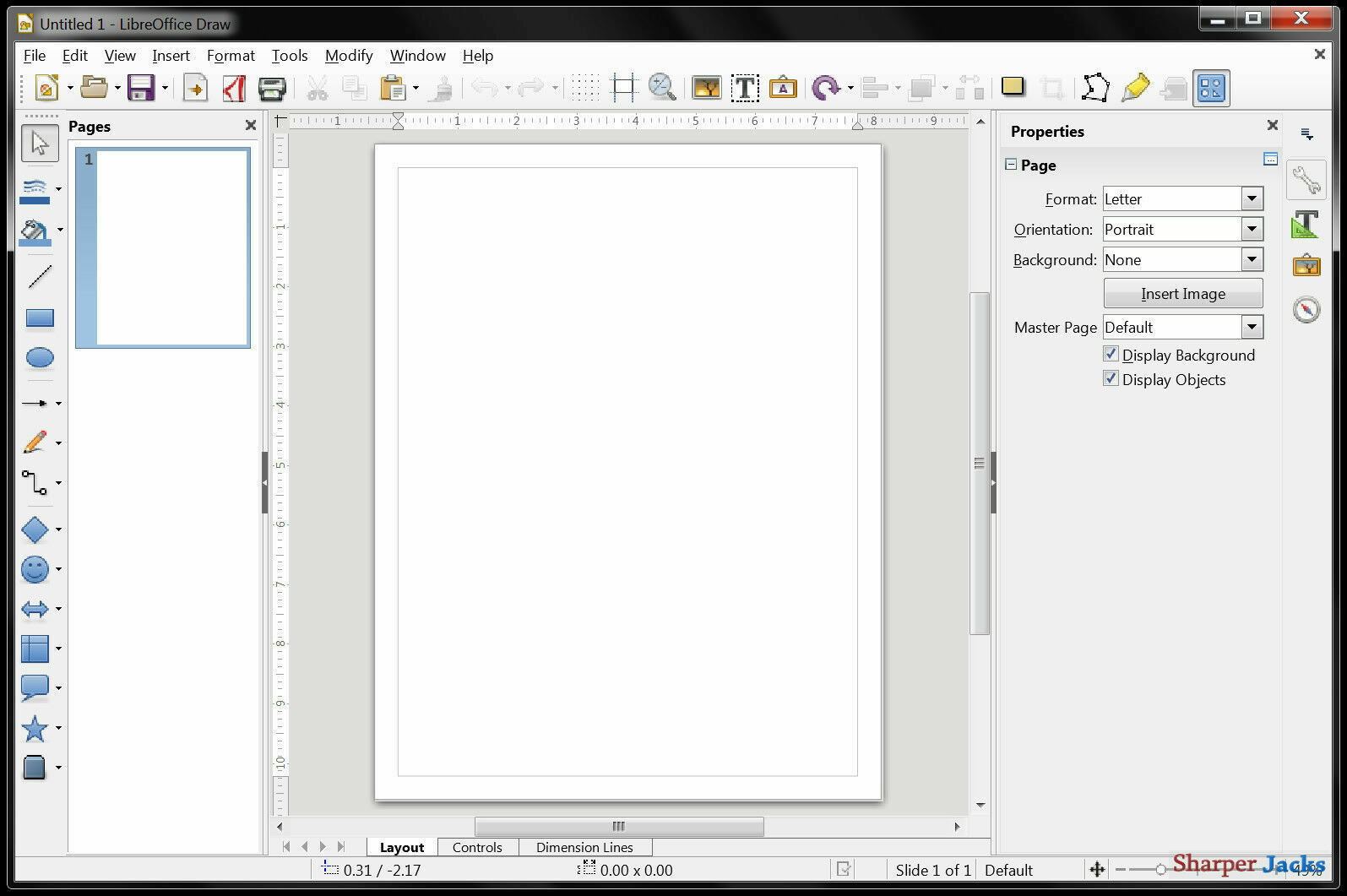Open the Format paper size dropdown
Image resolution: width=1347 pixels, height=896 pixels.
pyautogui.click(x=1252, y=198)
